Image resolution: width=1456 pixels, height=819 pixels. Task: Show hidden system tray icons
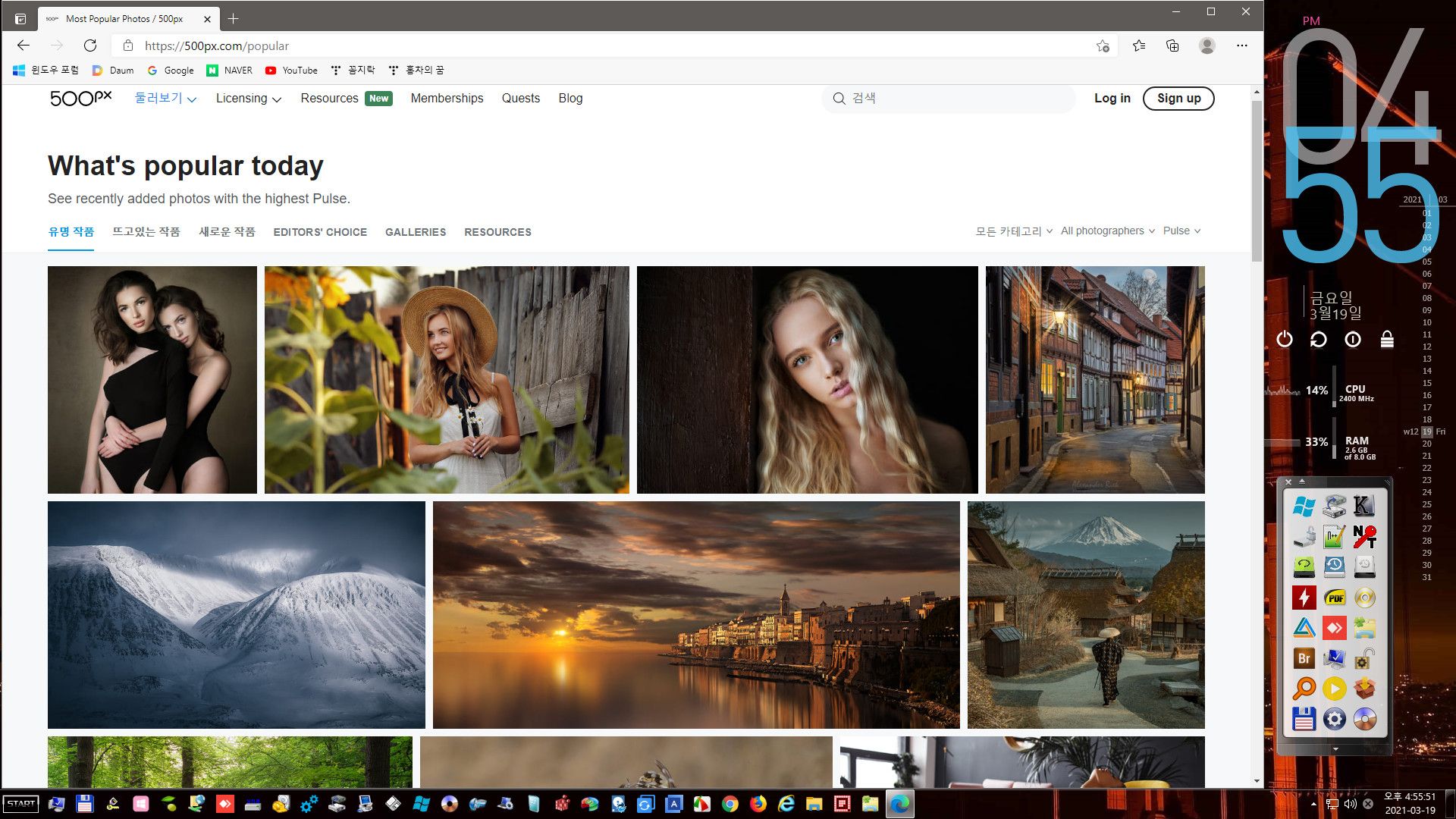coord(1313,804)
